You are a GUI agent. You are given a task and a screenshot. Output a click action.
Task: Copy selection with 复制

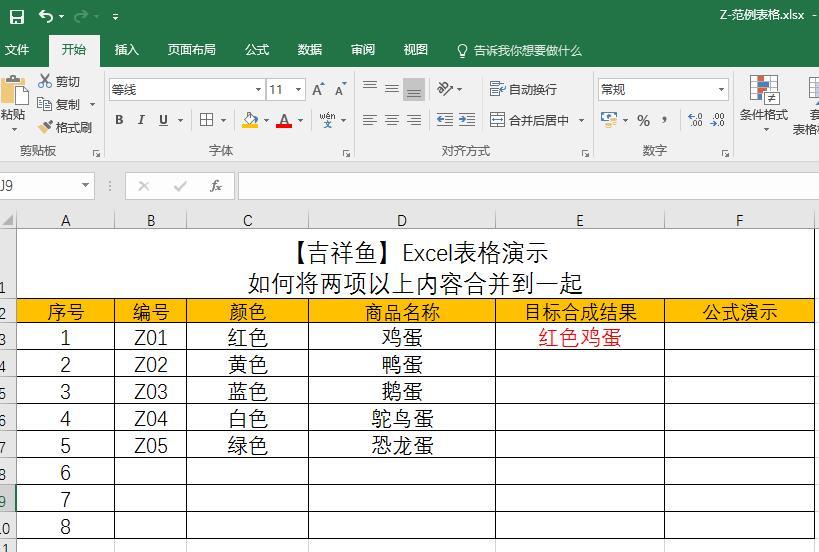tap(58, 104)
